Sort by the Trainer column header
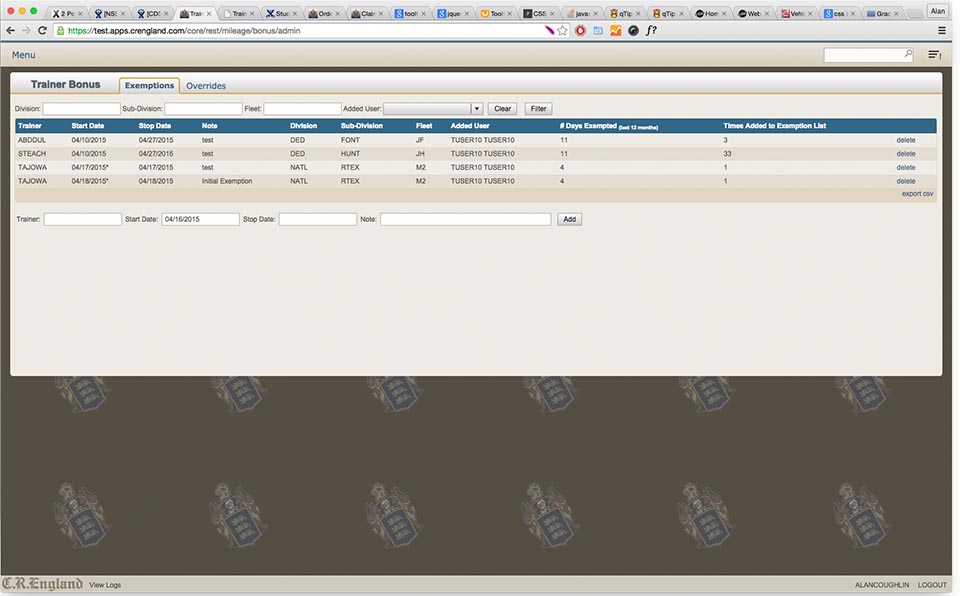Image resolution: width=960 pixels, height=596 pixels. pyautogui.click(x=29, y=126)
